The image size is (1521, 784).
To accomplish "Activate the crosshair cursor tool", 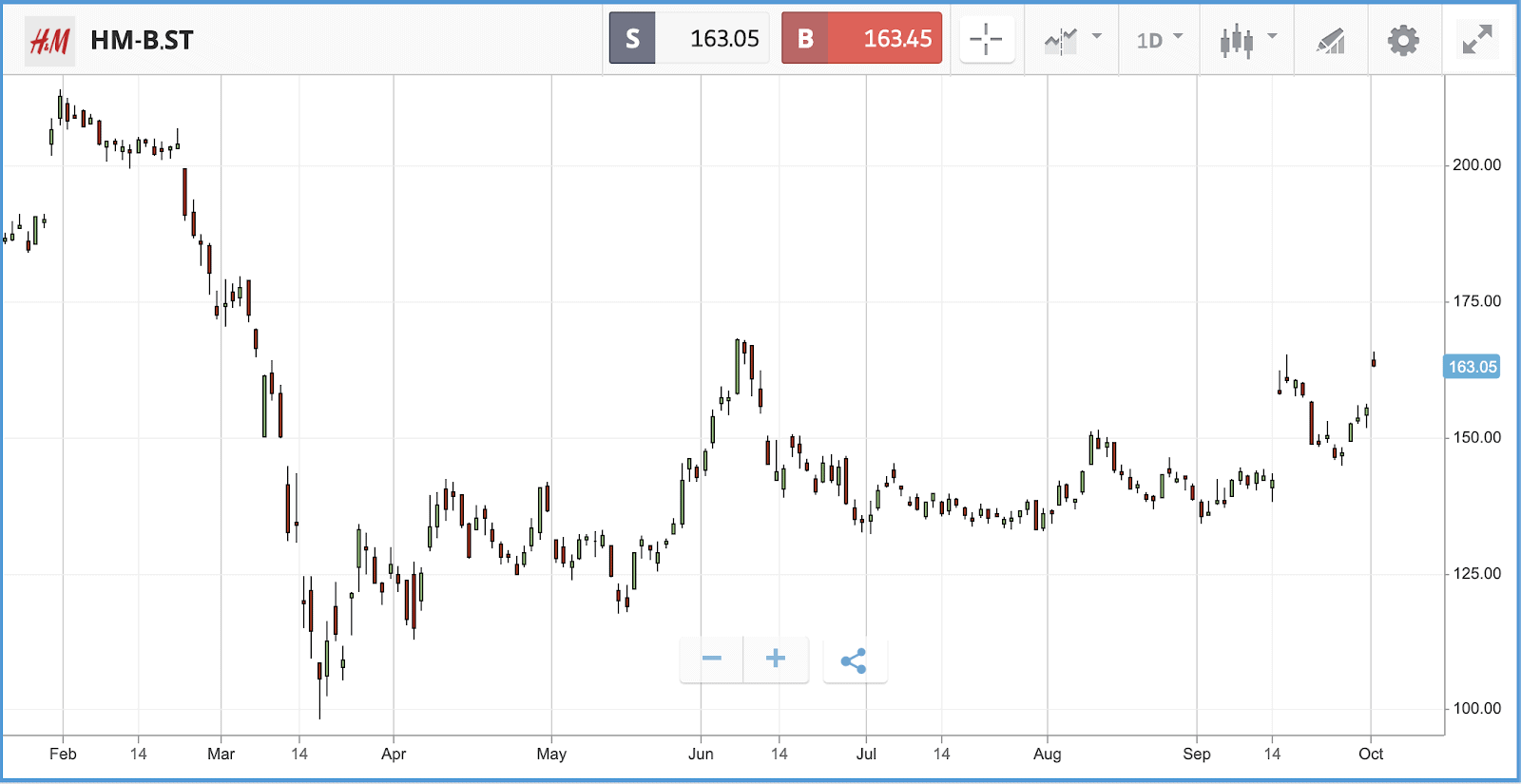I will click(x=987, y=39).
